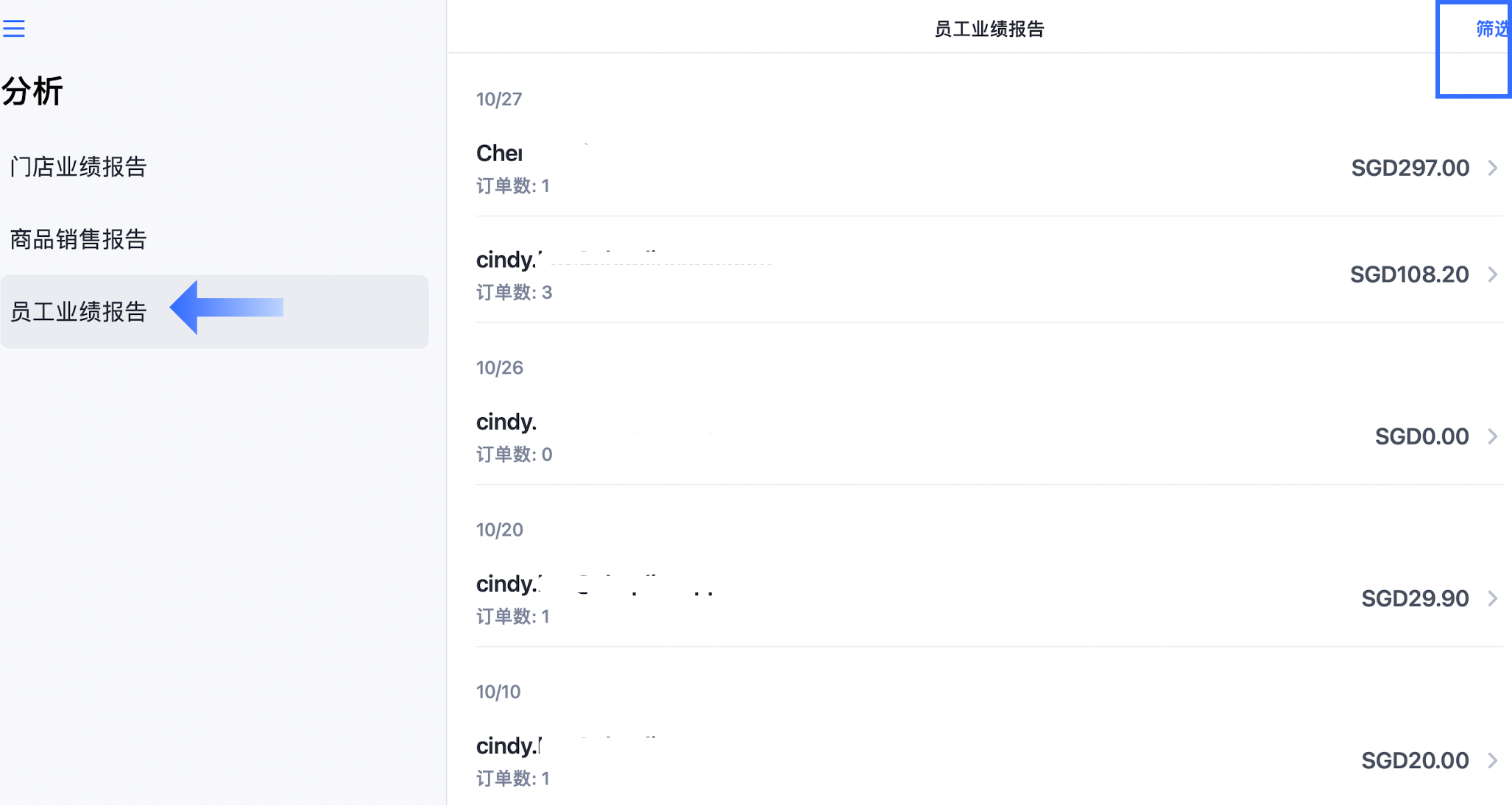Open cindy entry dated 10/10
The image size is (1512, 805).
[x=989, y=760]
